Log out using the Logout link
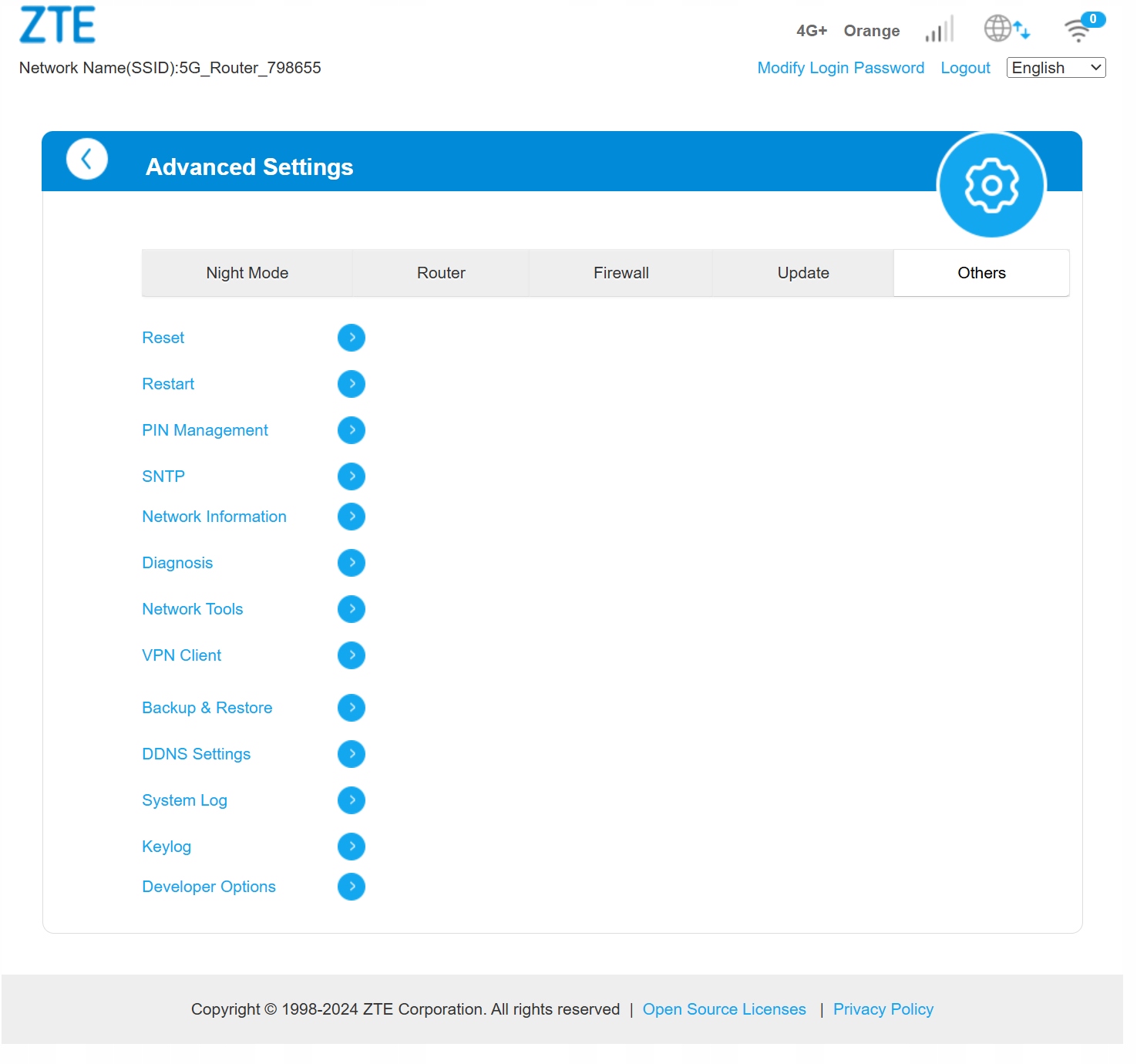Screen dimensions: 1137x1064 tap(965, 68)
